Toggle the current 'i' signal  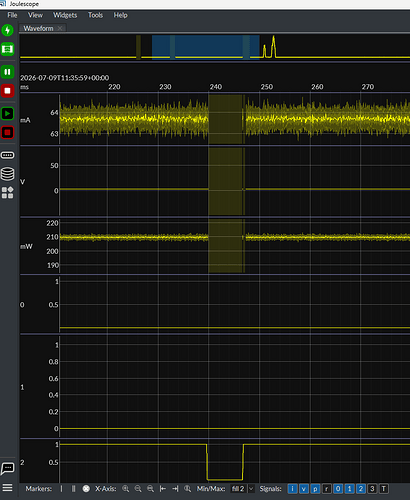(292, 489)
